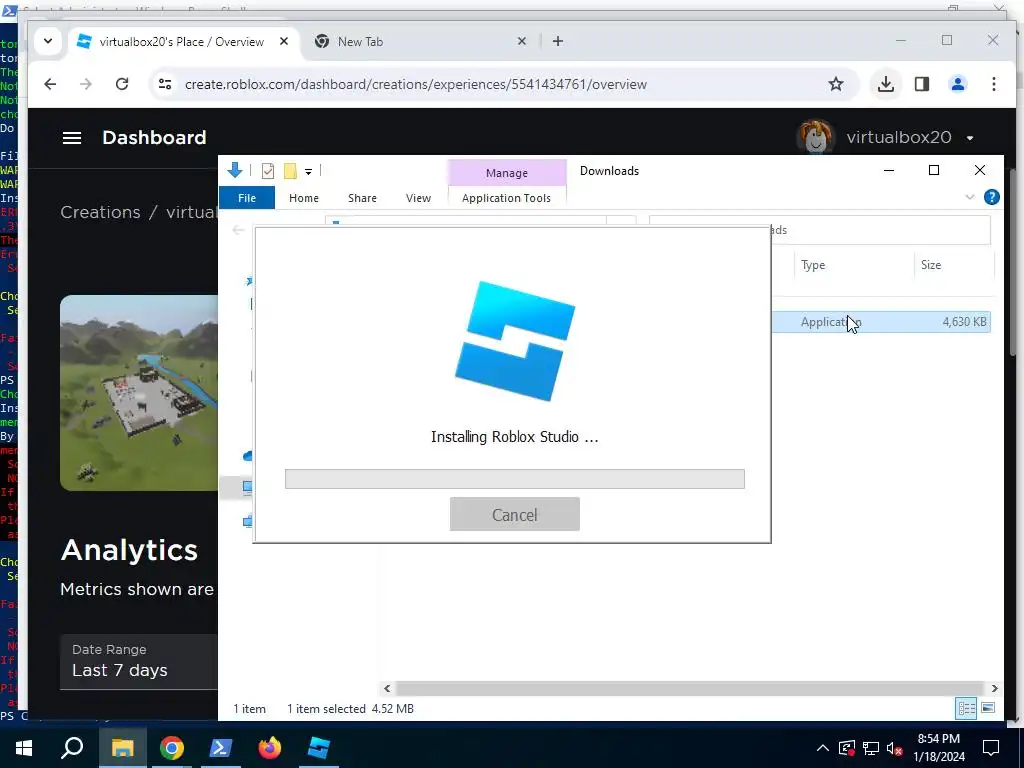
Task: Click the horizontal scrollbar track in Downloads
Action: pyautogui.click(x=690, y=688)
